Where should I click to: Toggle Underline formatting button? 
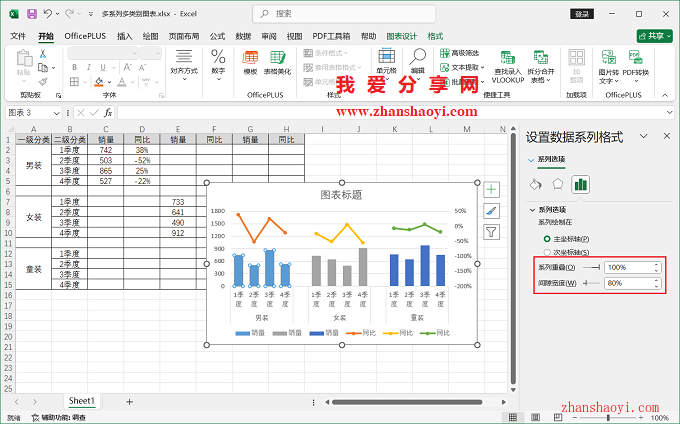[x=103, y=67]
